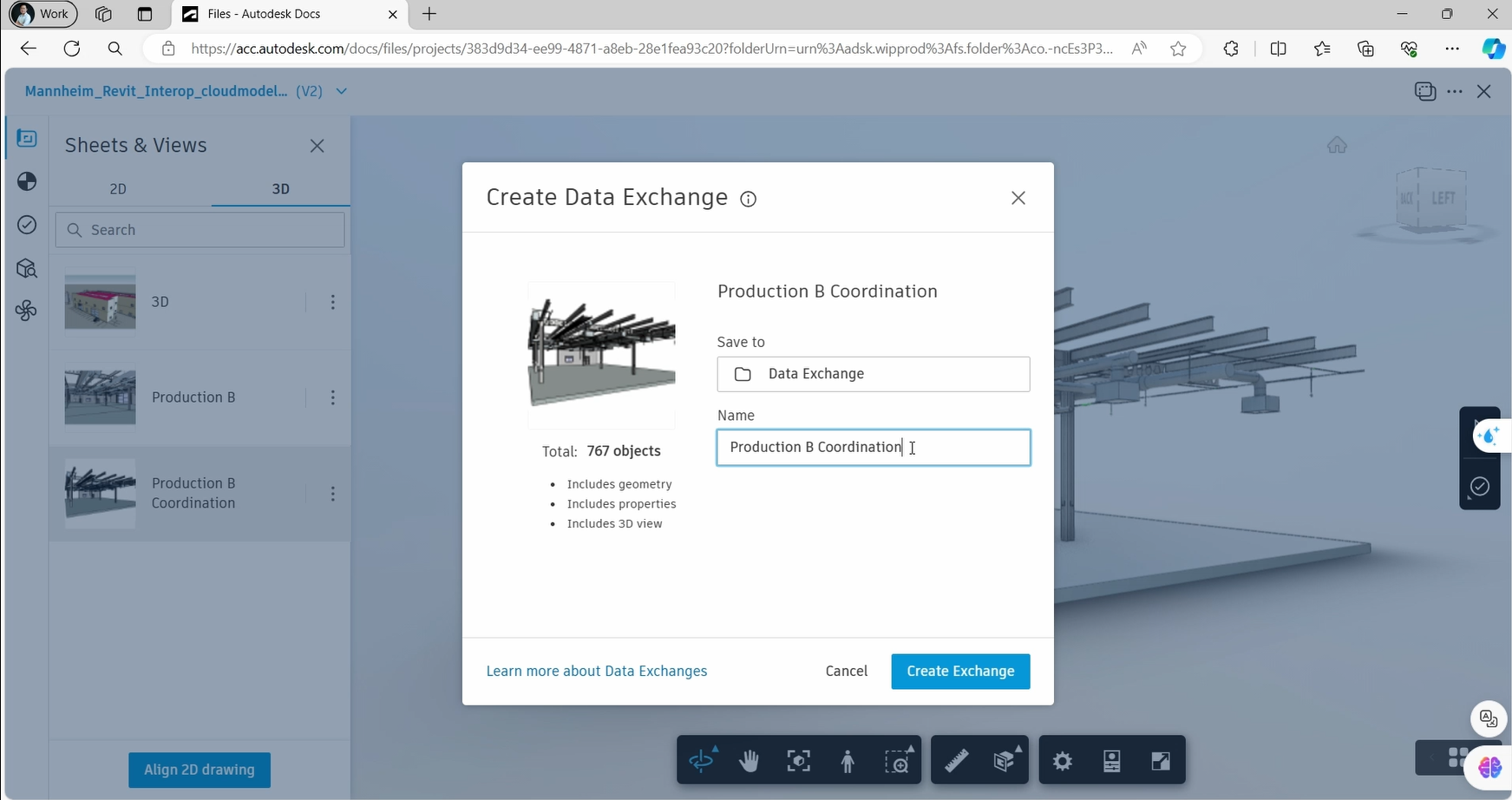Open the checkmark Issues sidebar icon
Viewport: 1512px width, 800px height.
27,225
